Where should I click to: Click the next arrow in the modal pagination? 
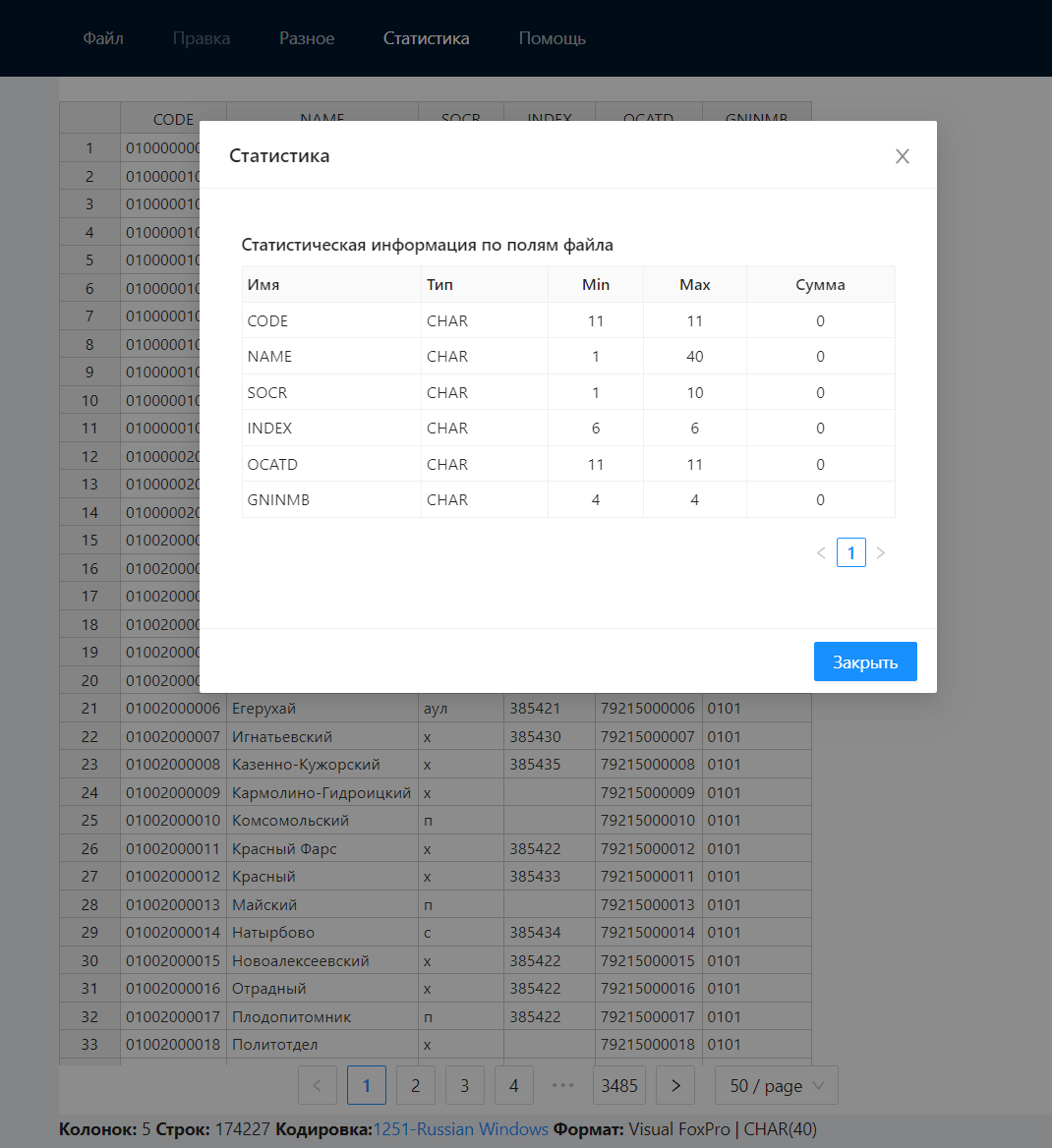pyautogui.click(x=880, y=552)
